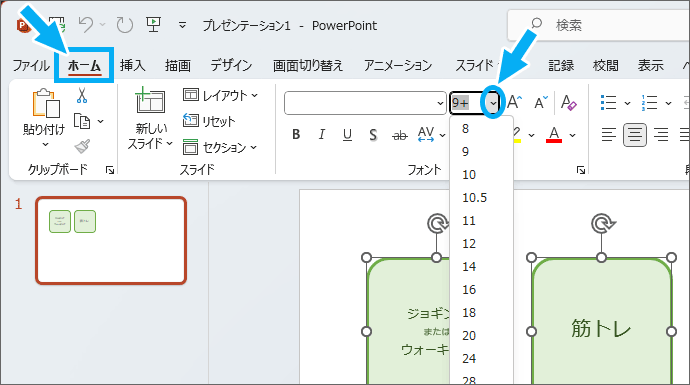Toggle center text alignment

(x=635, y=135)
